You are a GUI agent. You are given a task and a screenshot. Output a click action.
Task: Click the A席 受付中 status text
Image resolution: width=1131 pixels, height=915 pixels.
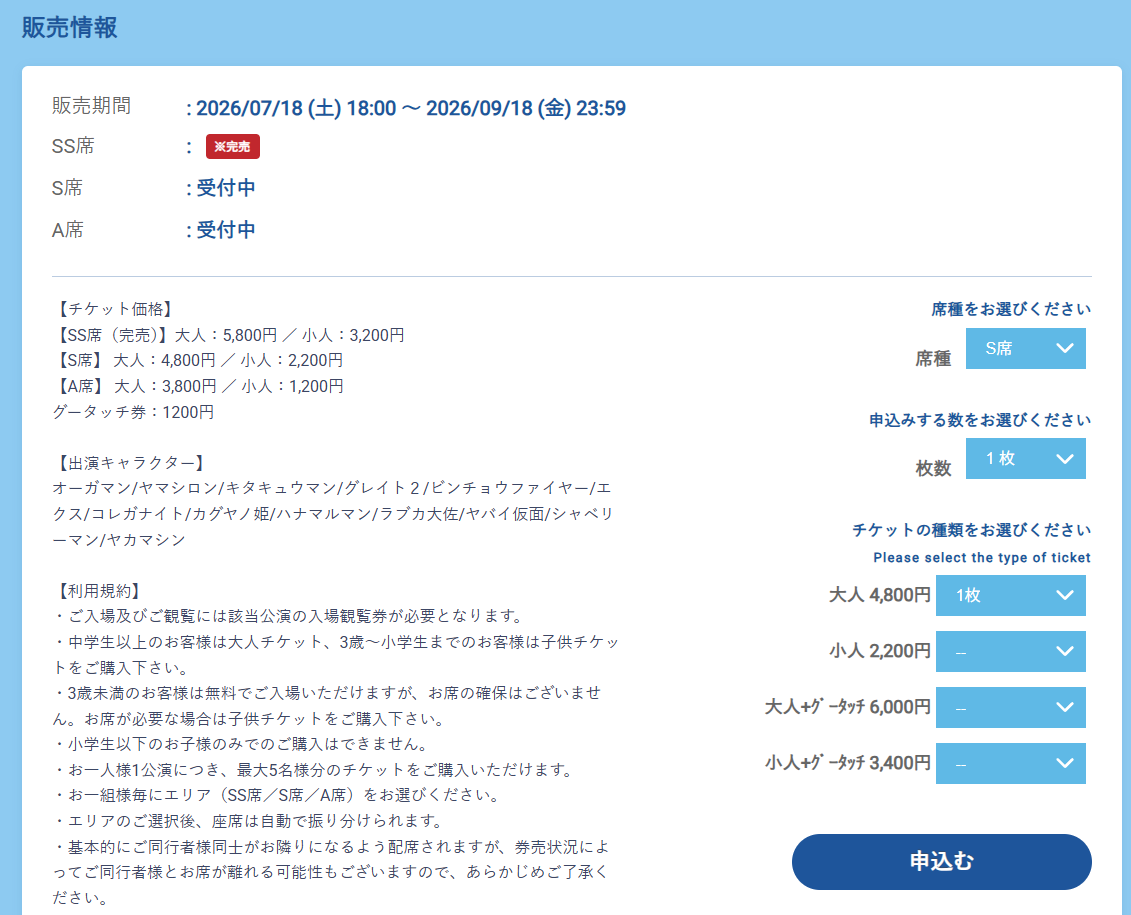(226, 230)
